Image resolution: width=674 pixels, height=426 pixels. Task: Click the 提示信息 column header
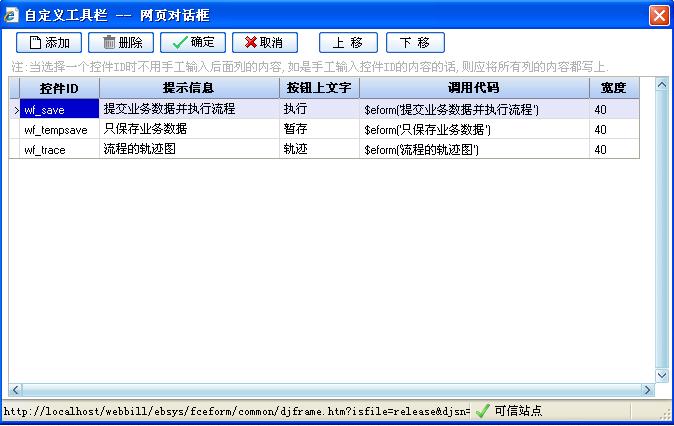(x=189, y=88)
